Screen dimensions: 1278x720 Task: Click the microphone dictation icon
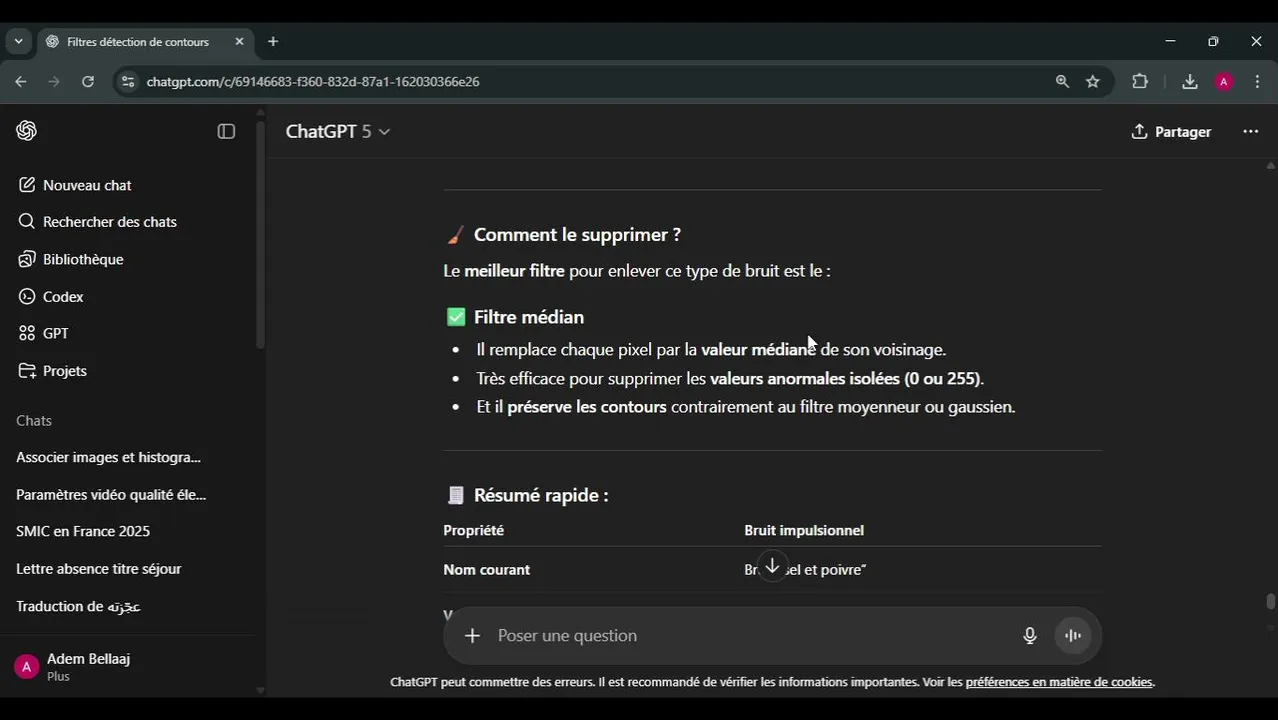click(x=1030, y=636)
